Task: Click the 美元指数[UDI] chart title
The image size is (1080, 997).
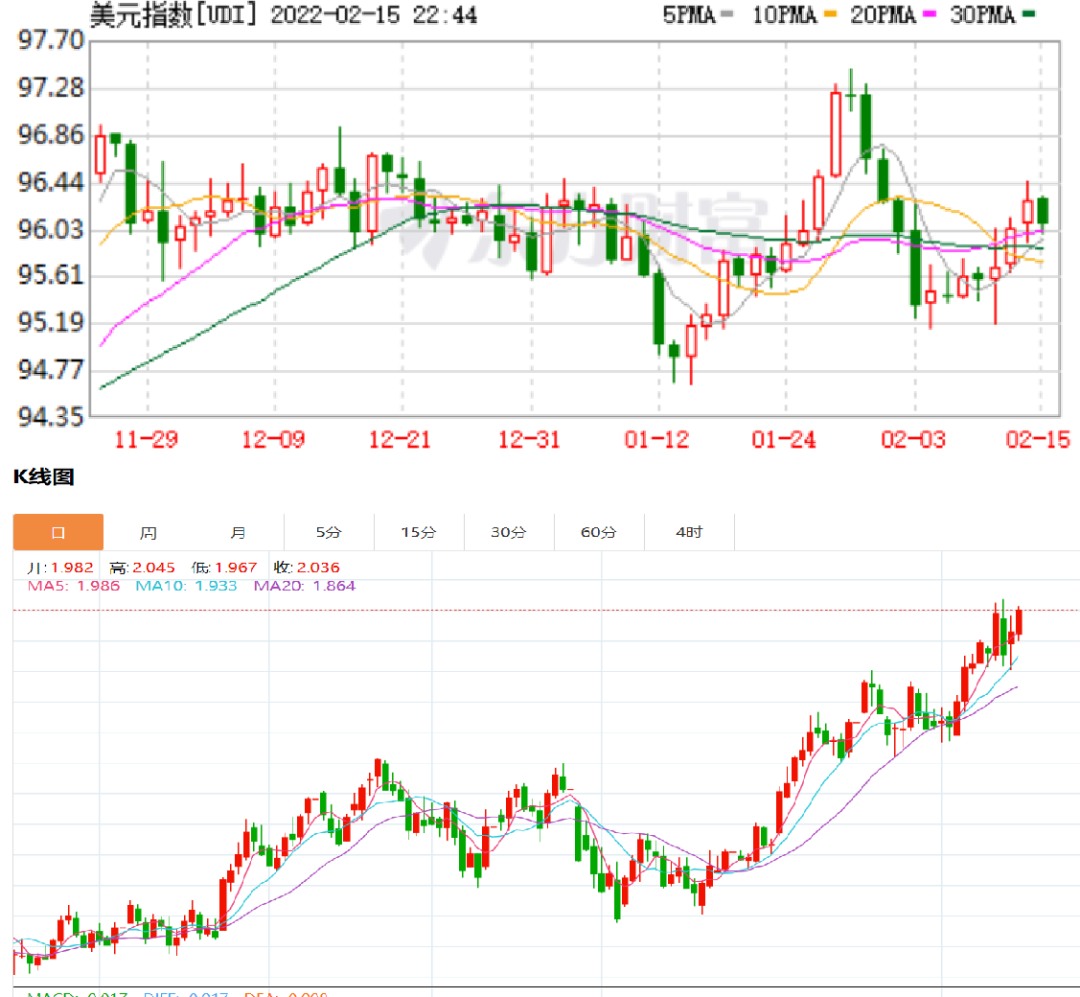Action: coord(173,14)
